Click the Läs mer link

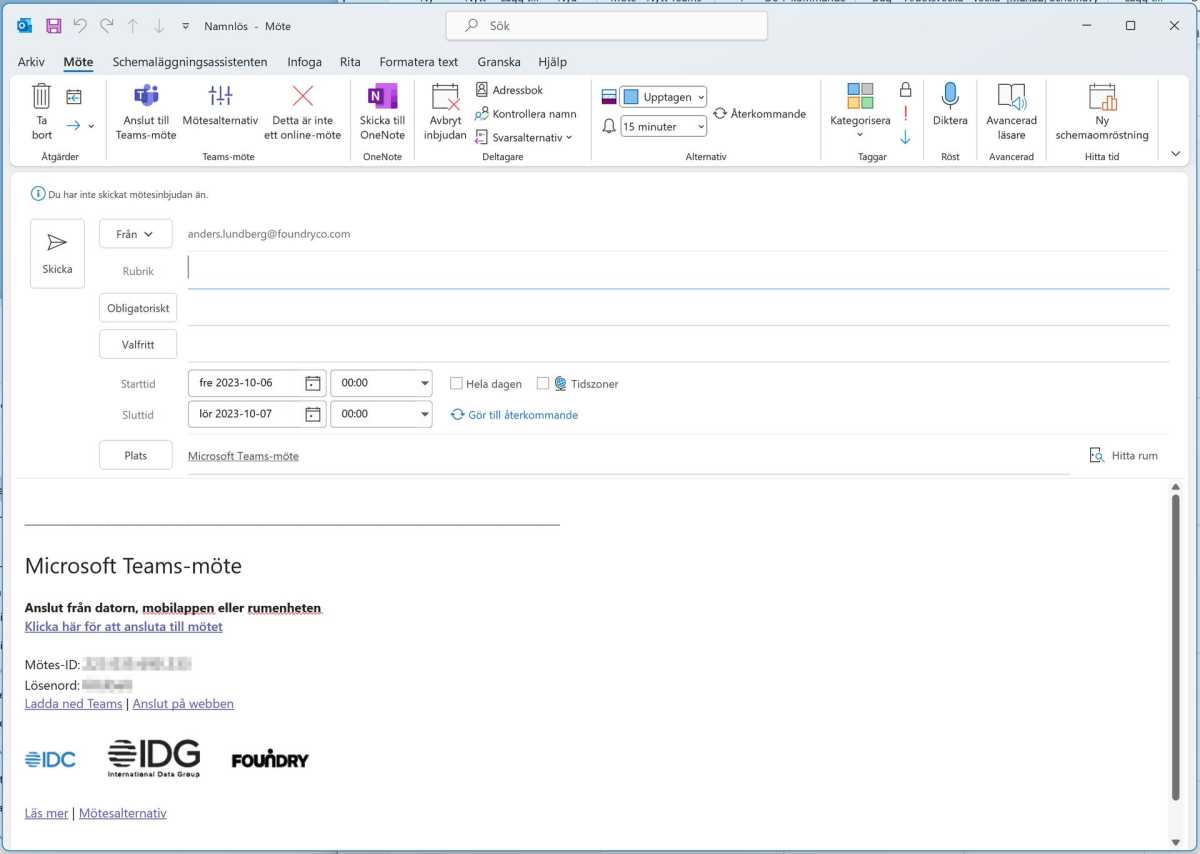[x=47, y=814]
